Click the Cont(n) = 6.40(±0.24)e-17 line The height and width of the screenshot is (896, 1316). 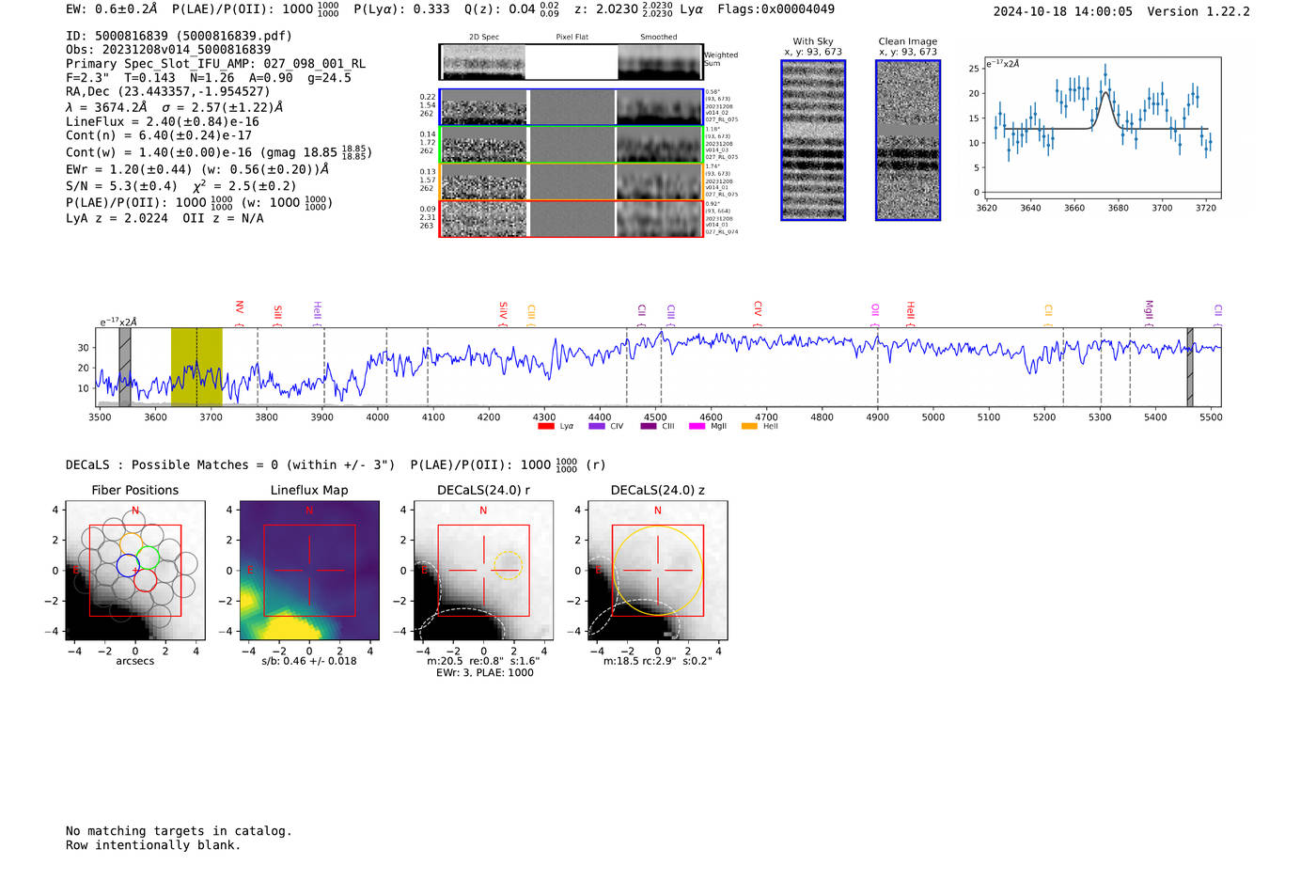coord(159,135)
